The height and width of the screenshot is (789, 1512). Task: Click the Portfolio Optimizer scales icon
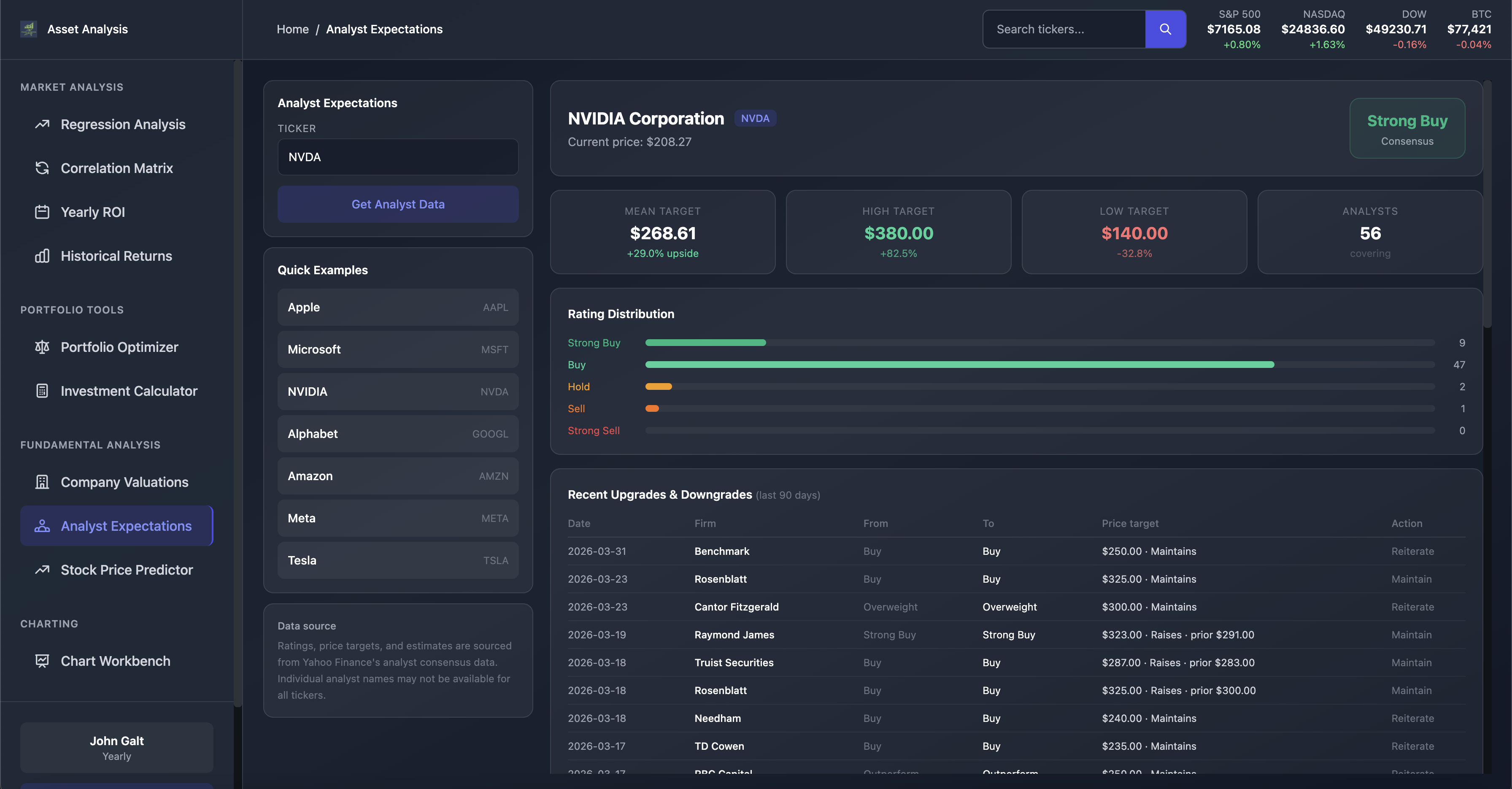(x=42, y=347)
